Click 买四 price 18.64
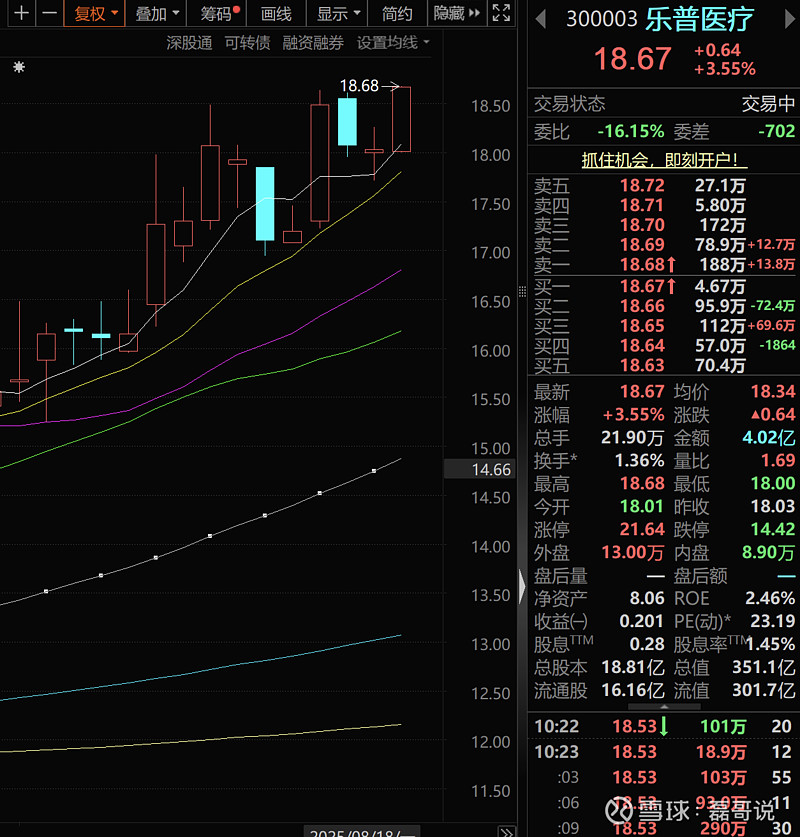The image size is (800, 837). [x=642, y=345]
